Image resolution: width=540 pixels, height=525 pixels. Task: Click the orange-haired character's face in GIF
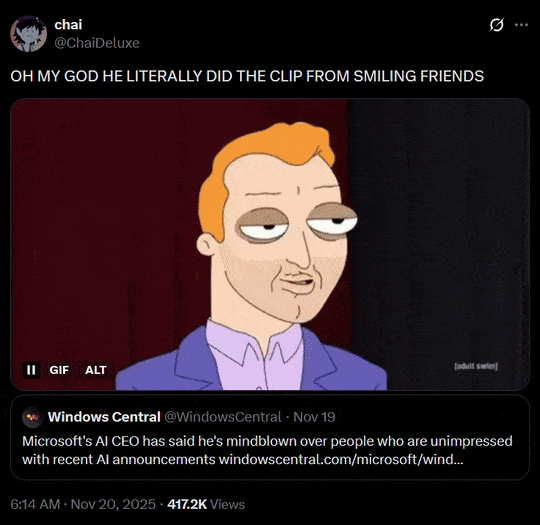[282, 241]
